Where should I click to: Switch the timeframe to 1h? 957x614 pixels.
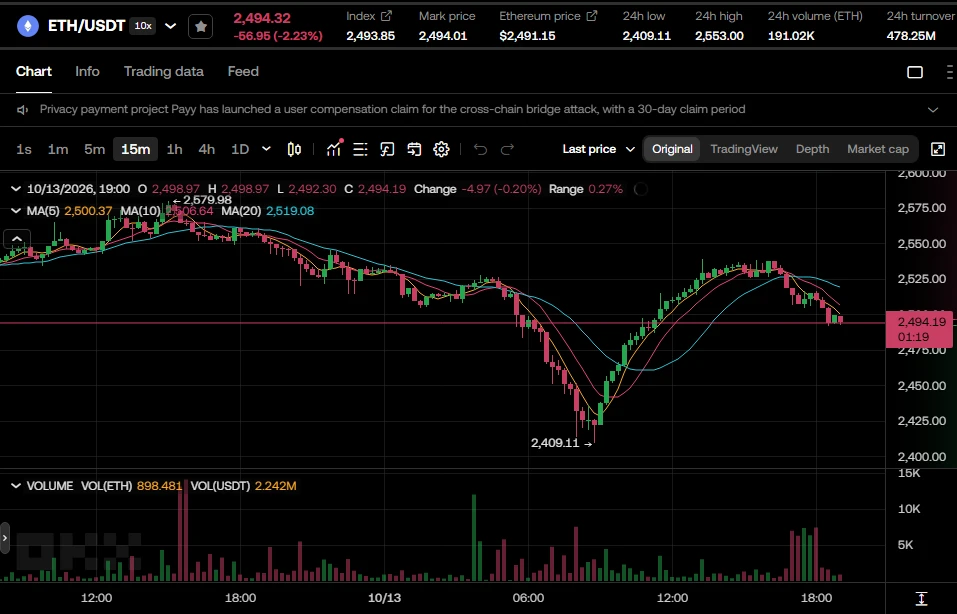[x=175, y=150]
